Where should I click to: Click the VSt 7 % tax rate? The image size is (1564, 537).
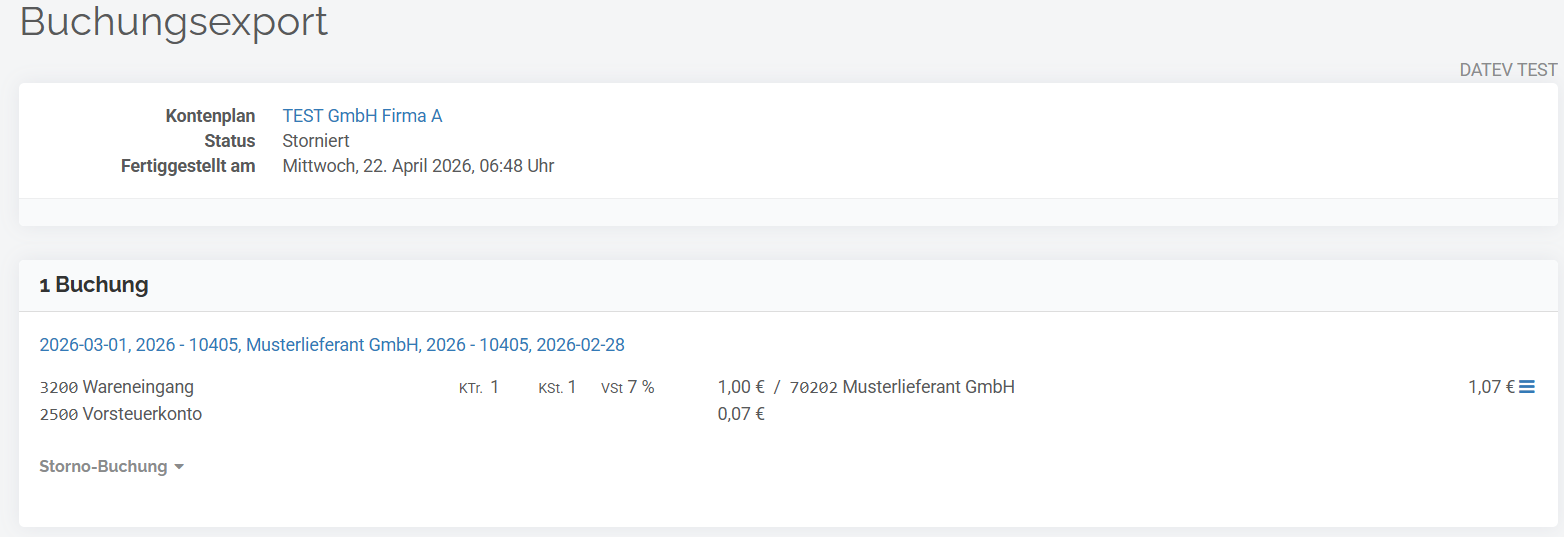click(x=628, y=387)
